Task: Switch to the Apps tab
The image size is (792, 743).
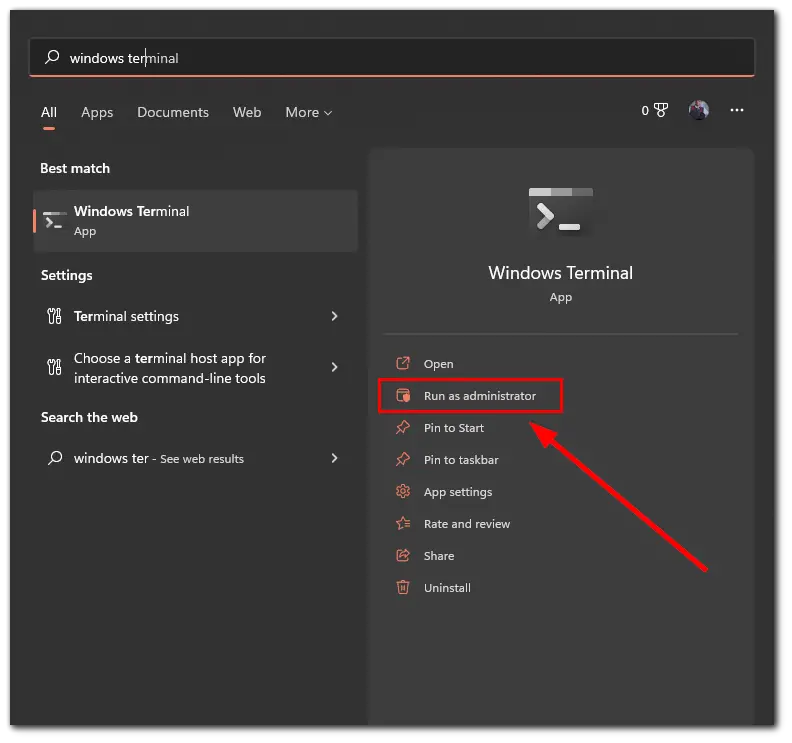Action: [x=97, y=112]
